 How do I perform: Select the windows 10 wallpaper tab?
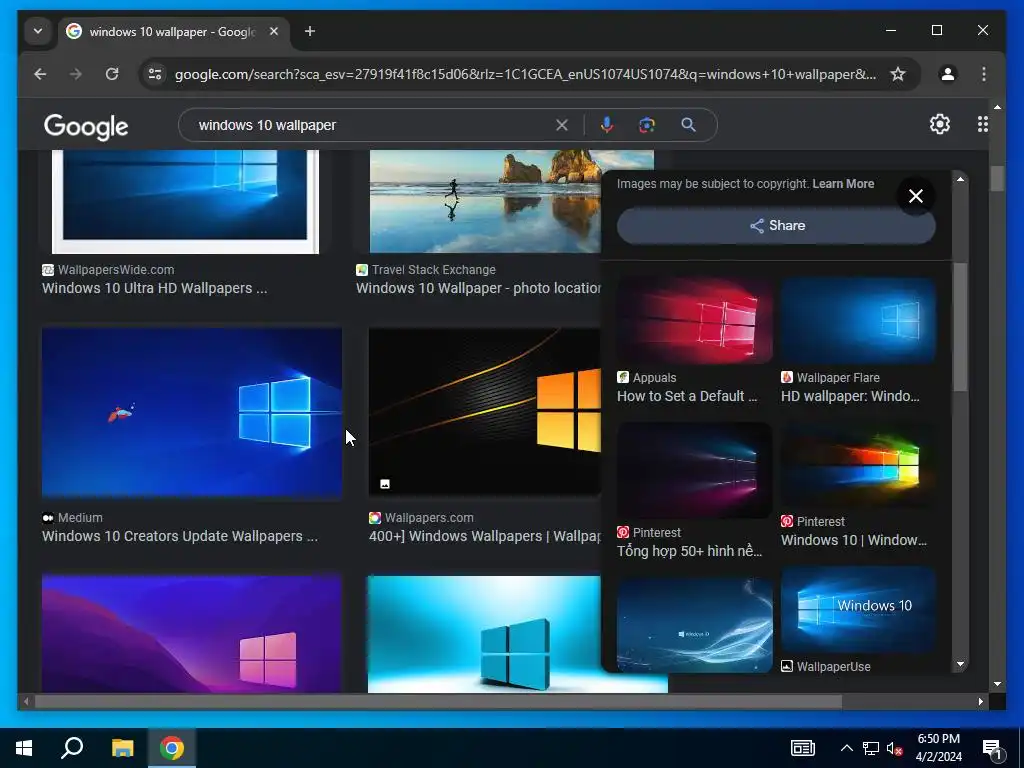coord(172,31)
